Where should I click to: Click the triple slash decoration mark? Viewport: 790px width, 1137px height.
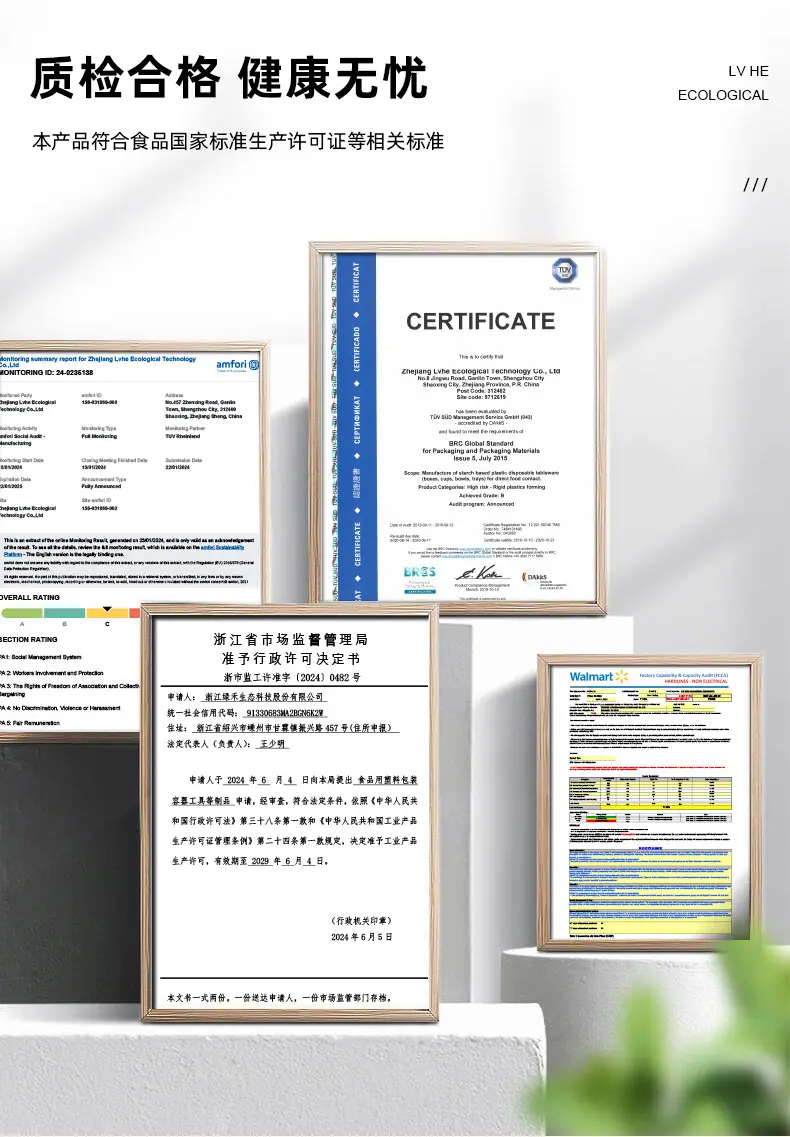click(x=755, y=185)
